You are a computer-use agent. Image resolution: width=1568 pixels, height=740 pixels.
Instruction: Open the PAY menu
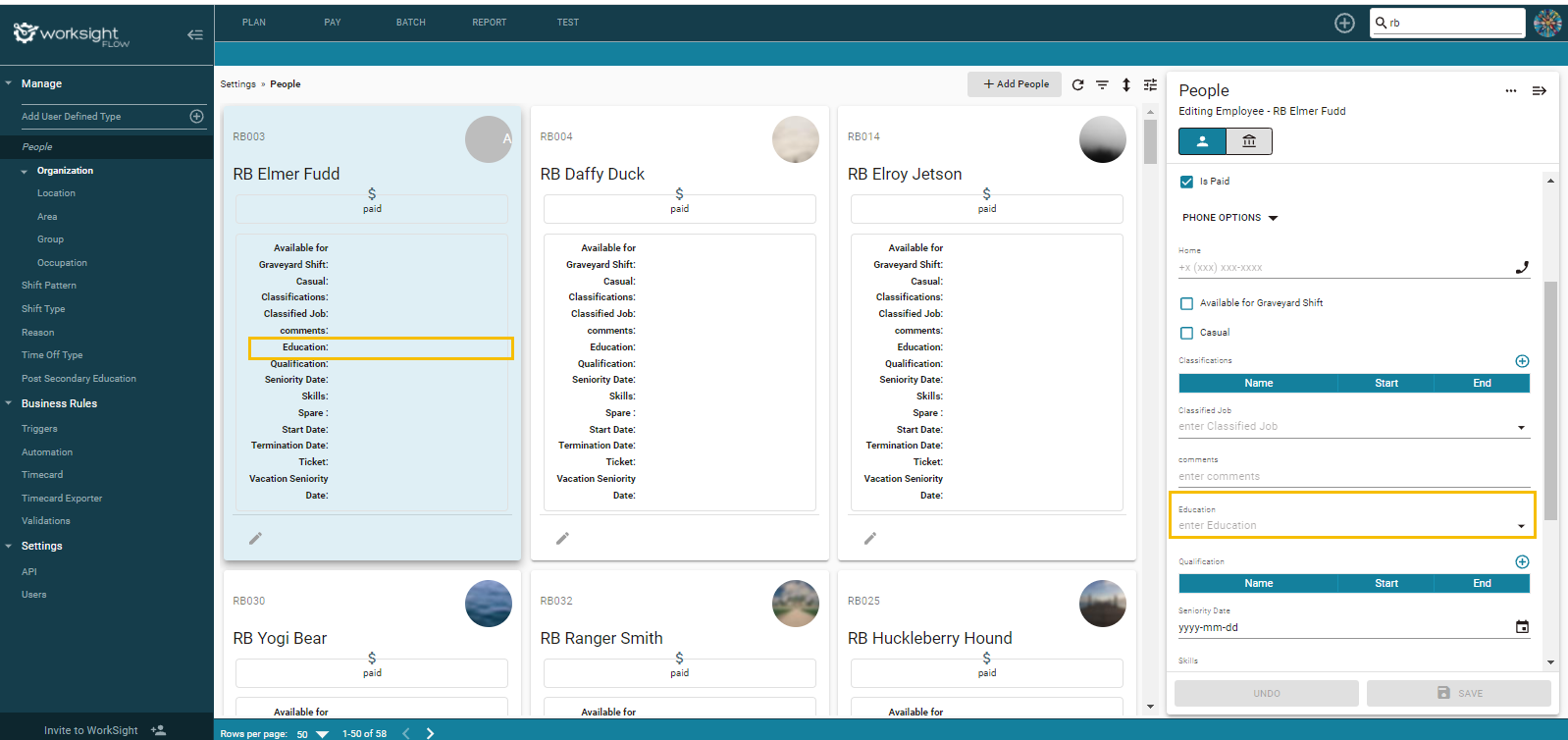pyautogui.click(x=333, y=23)
